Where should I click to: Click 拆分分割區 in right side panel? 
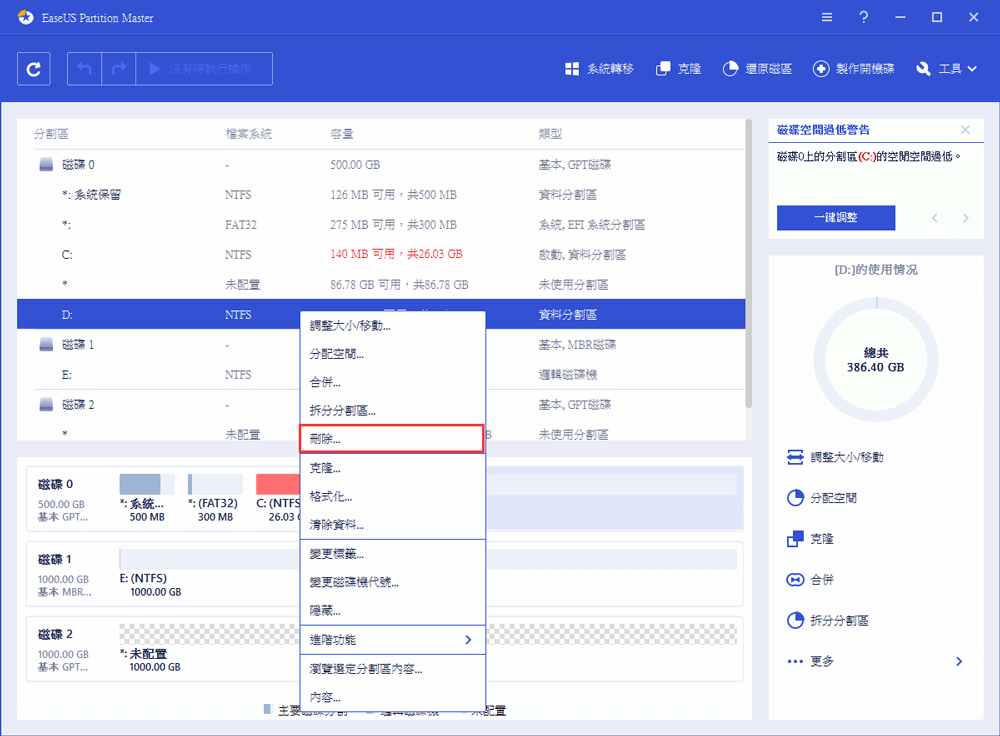coord(827,621)
